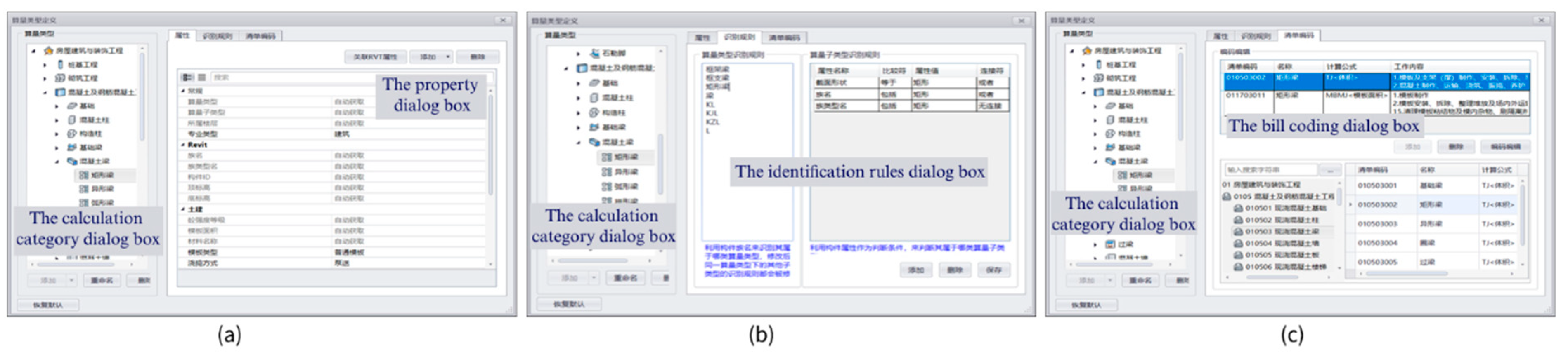Select the KL rule entry in dialog (b)
The image size is (1568, 359).
(710, 104)
